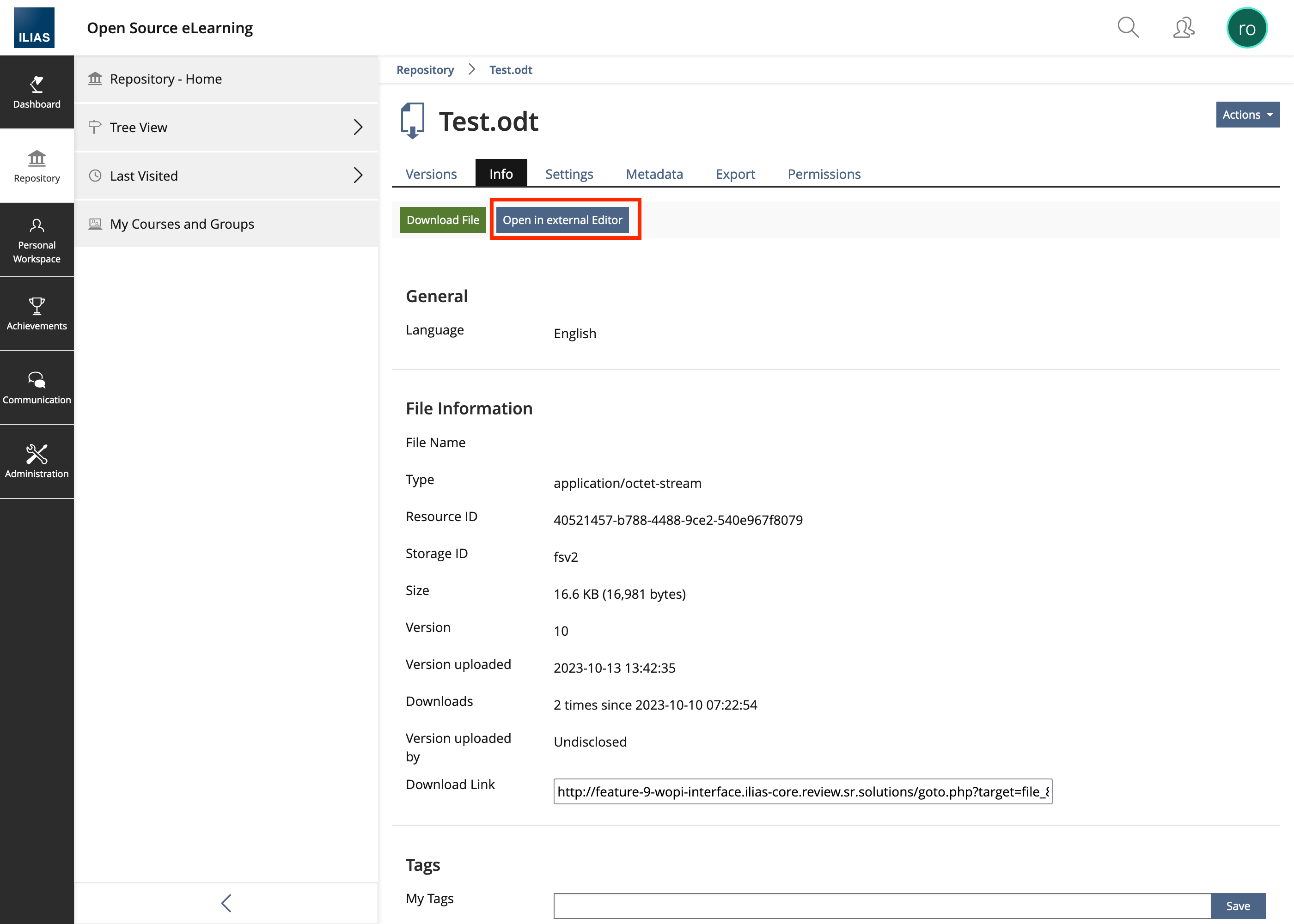Screen dimensions: 1294x924
Task: Open Administration tools item
Action: pyautogui.click(x=37, y=462)
